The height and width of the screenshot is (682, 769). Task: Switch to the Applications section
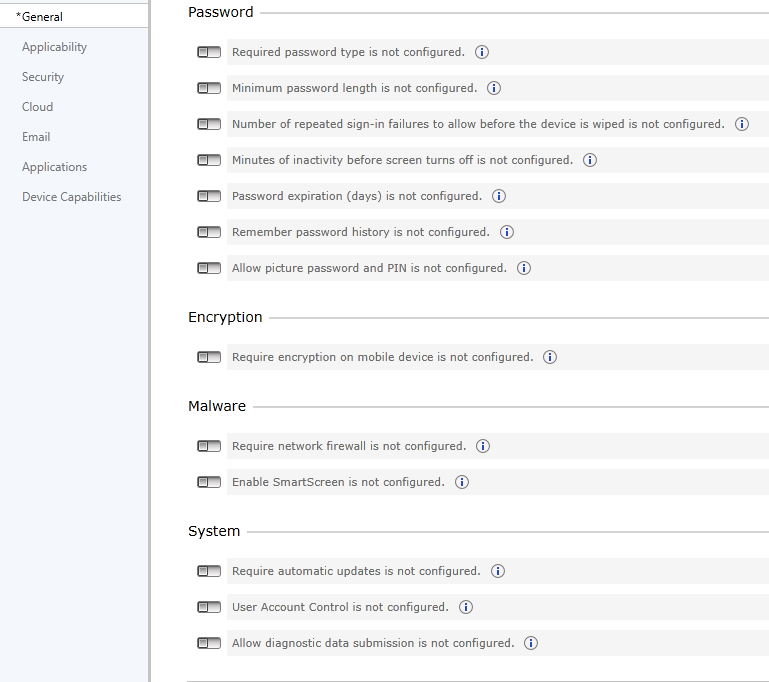54,167
